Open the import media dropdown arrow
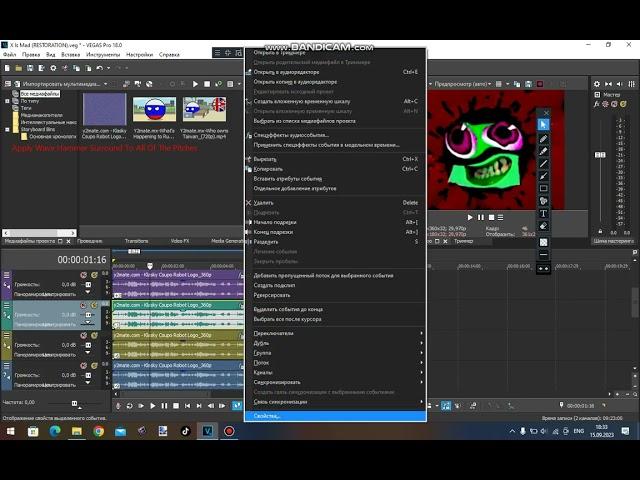The height and width of the screenshot is (480, 640). pyautogui.click(x=105, y=84)
